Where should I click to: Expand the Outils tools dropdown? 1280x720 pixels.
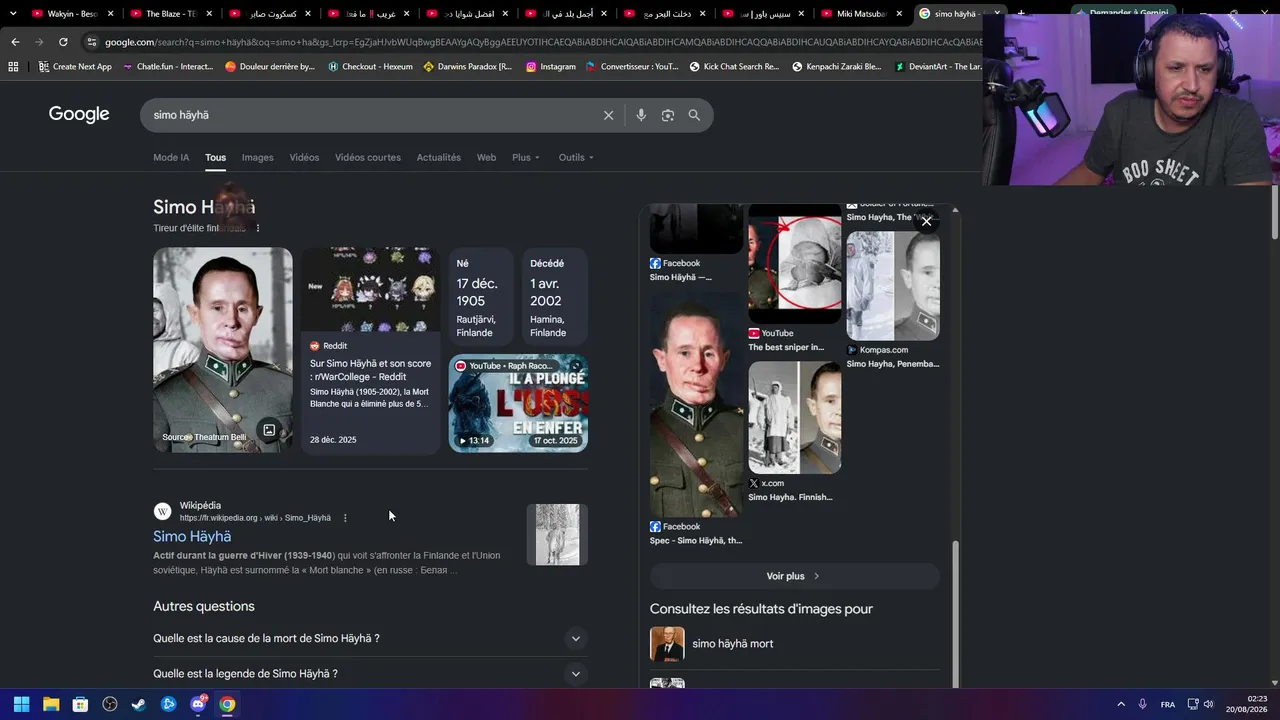[x=576, y=157]
